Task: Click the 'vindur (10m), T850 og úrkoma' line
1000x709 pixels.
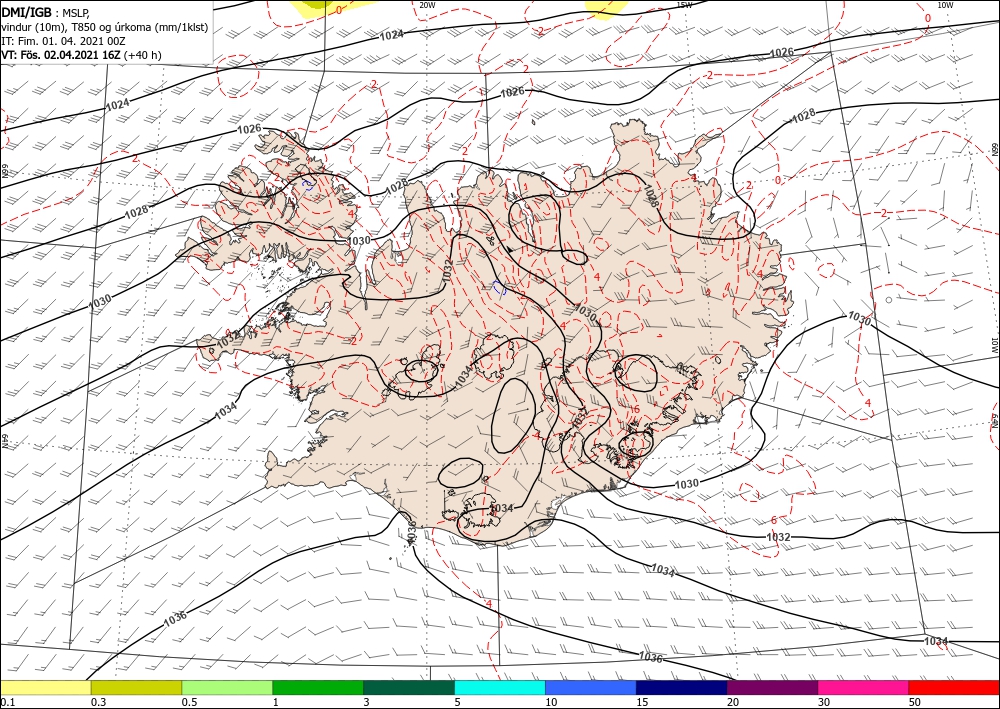Action: click(x=105, y=27)
